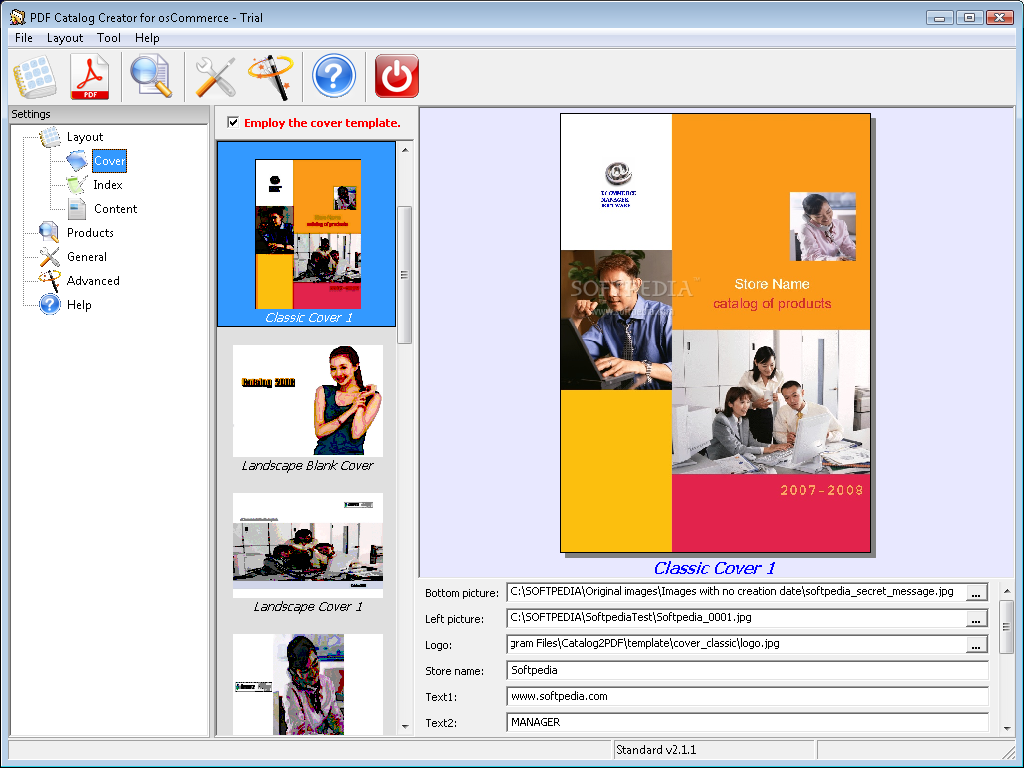The height and width of the screenshot is (768, 1024).
Task: Click the wrench and screwdriver settings icon
Action: coord(214,76)
